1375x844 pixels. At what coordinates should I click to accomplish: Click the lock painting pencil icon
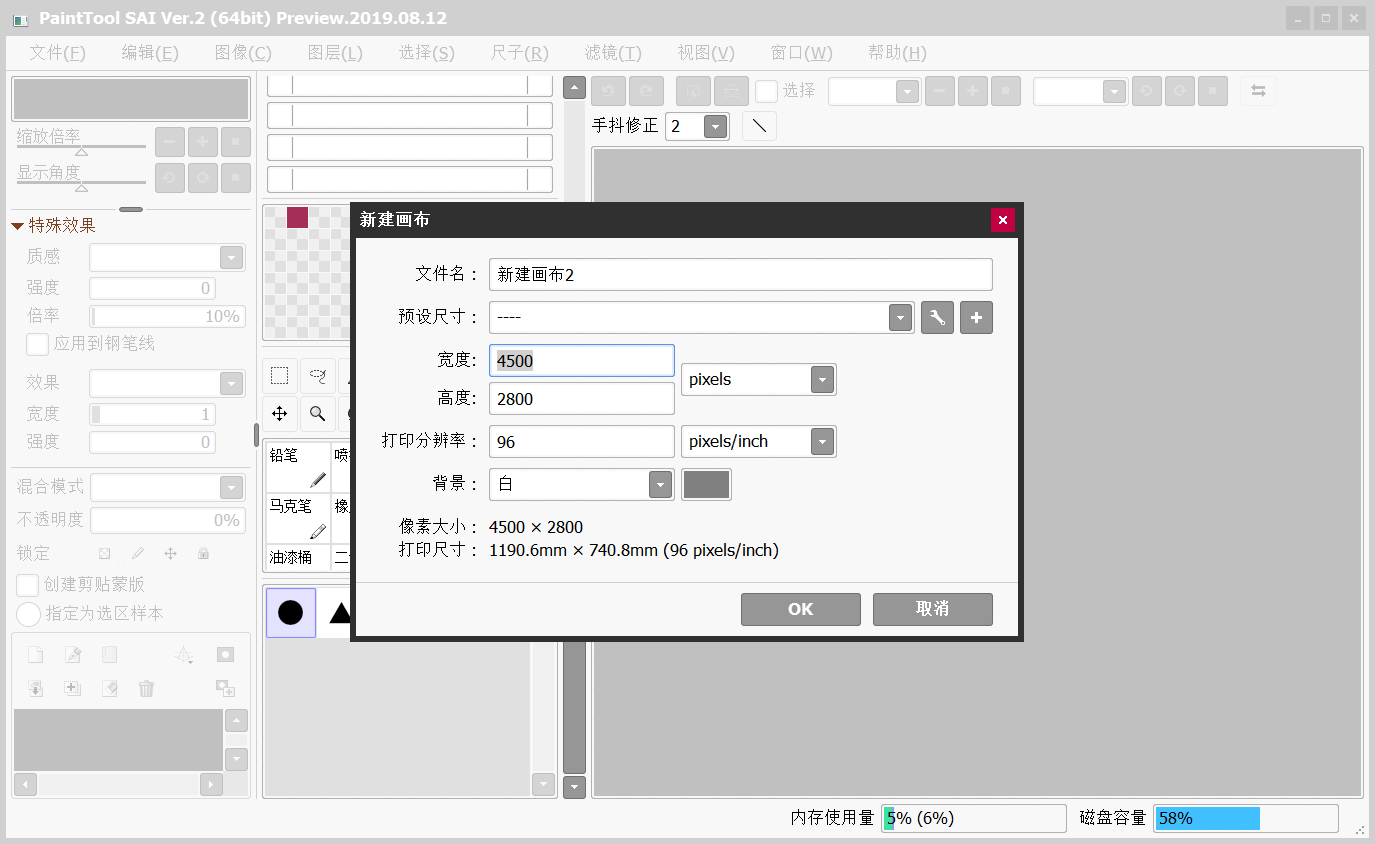click(x=138, y=553)
